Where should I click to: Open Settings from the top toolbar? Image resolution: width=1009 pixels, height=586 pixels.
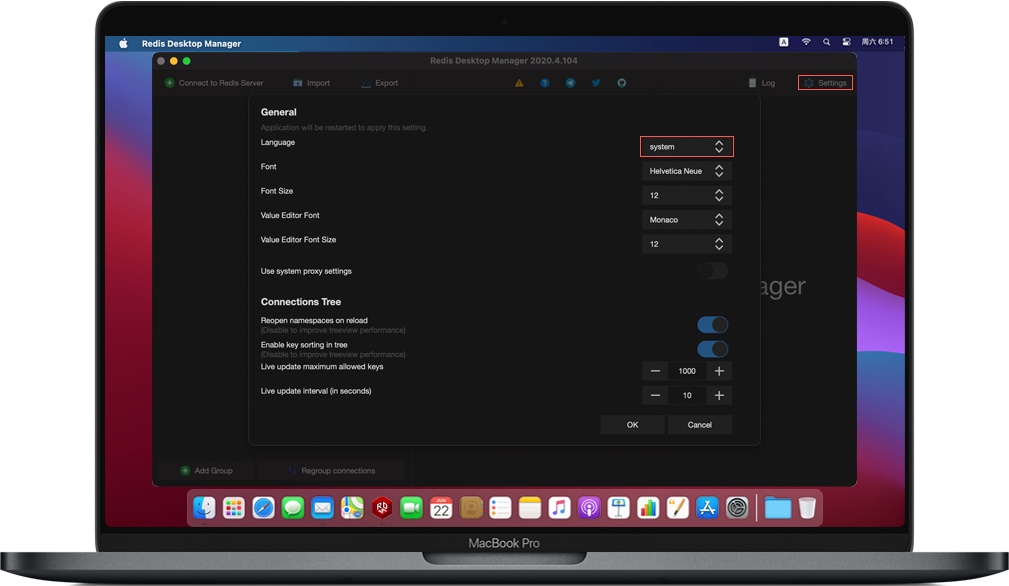[x=825, y=83]
